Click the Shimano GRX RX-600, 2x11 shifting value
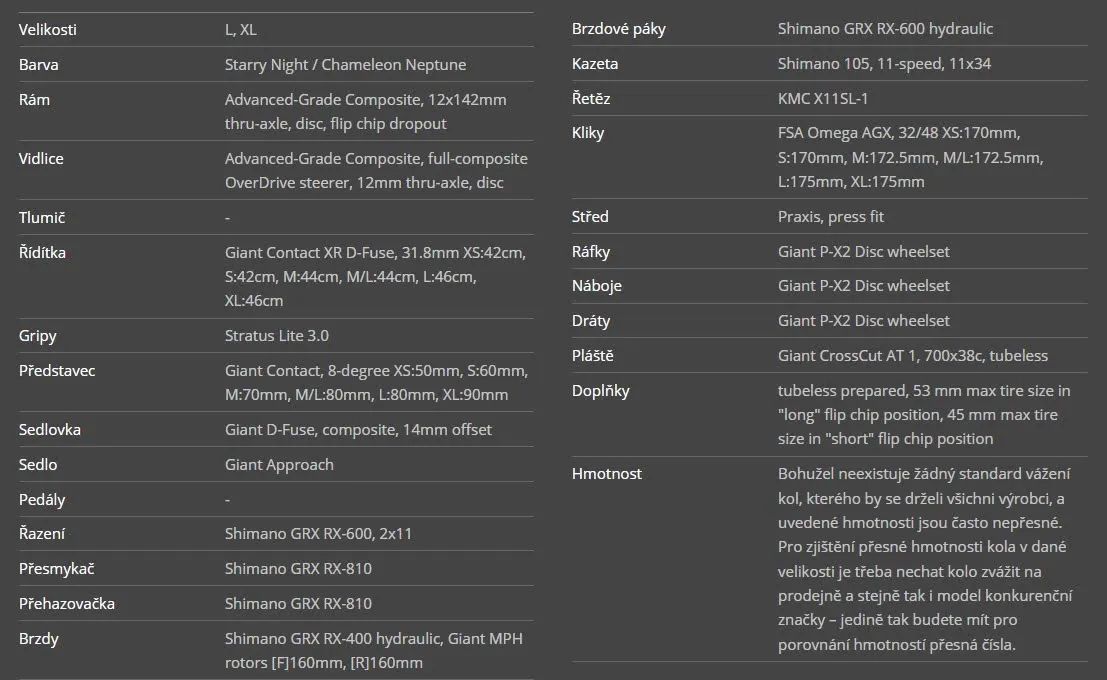The width and height of the screenshot is (1107, 680). (318, 534)
